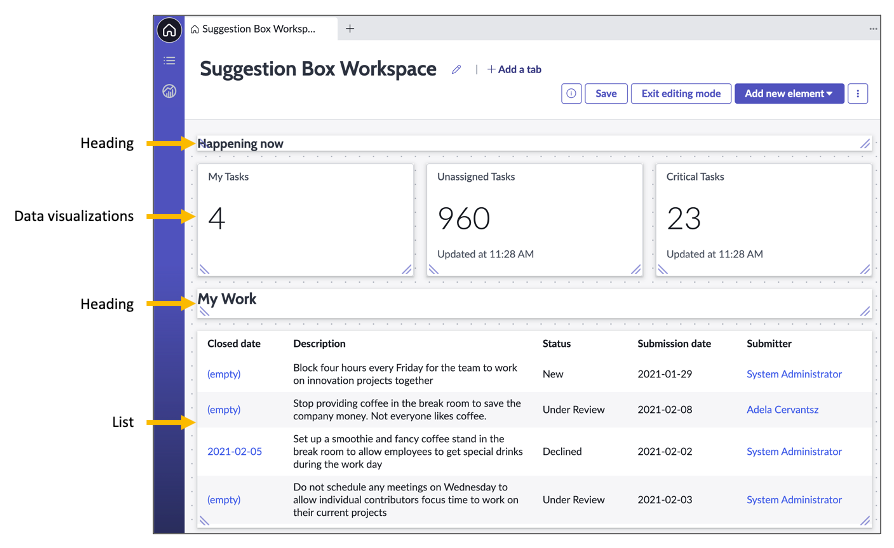The width and height of the screenshot is (894, 548).
Task: Click the Exit editing mode button
Action: point(681,94)
